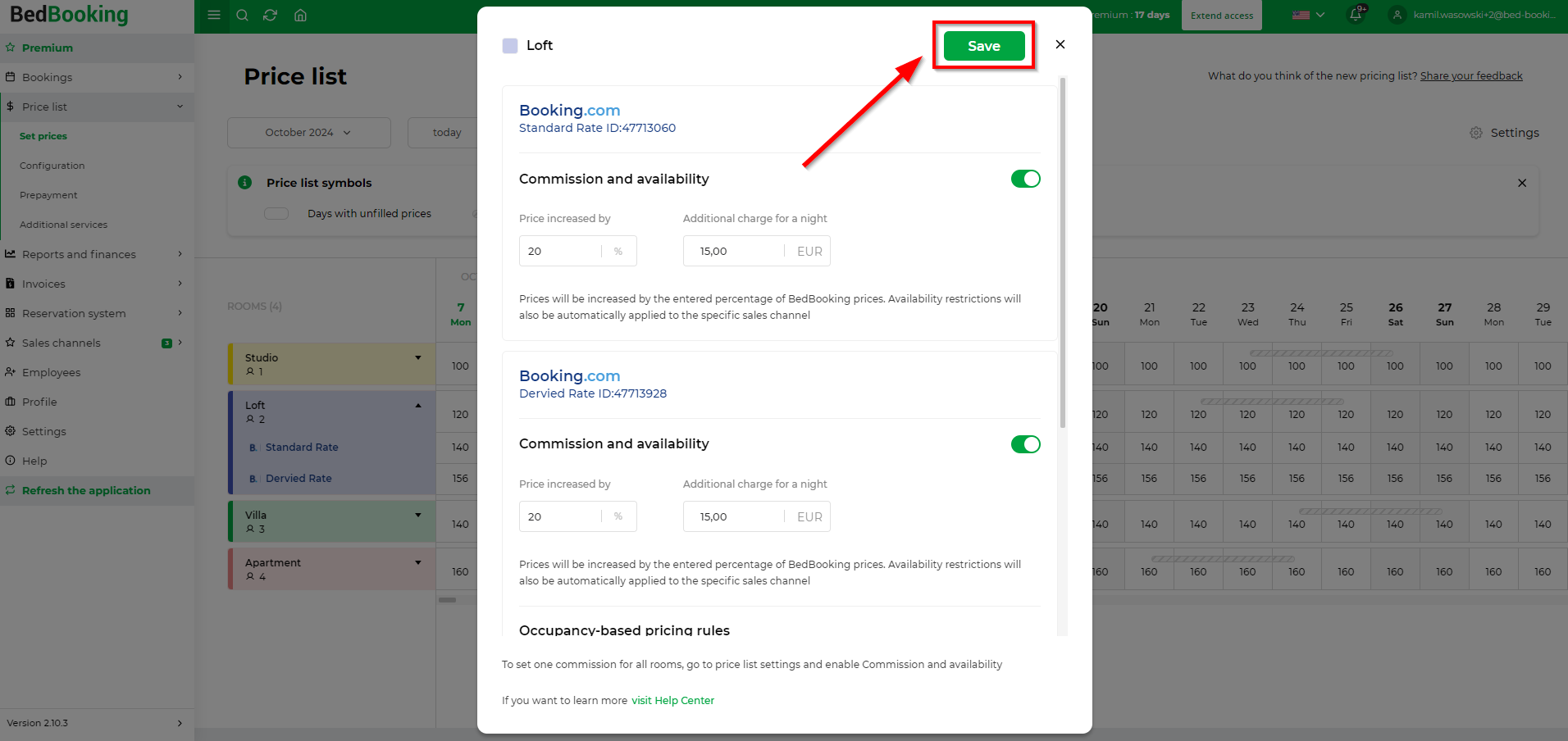
Task: Dismiss the Price list symbols panel
Action: [1522, 183]
